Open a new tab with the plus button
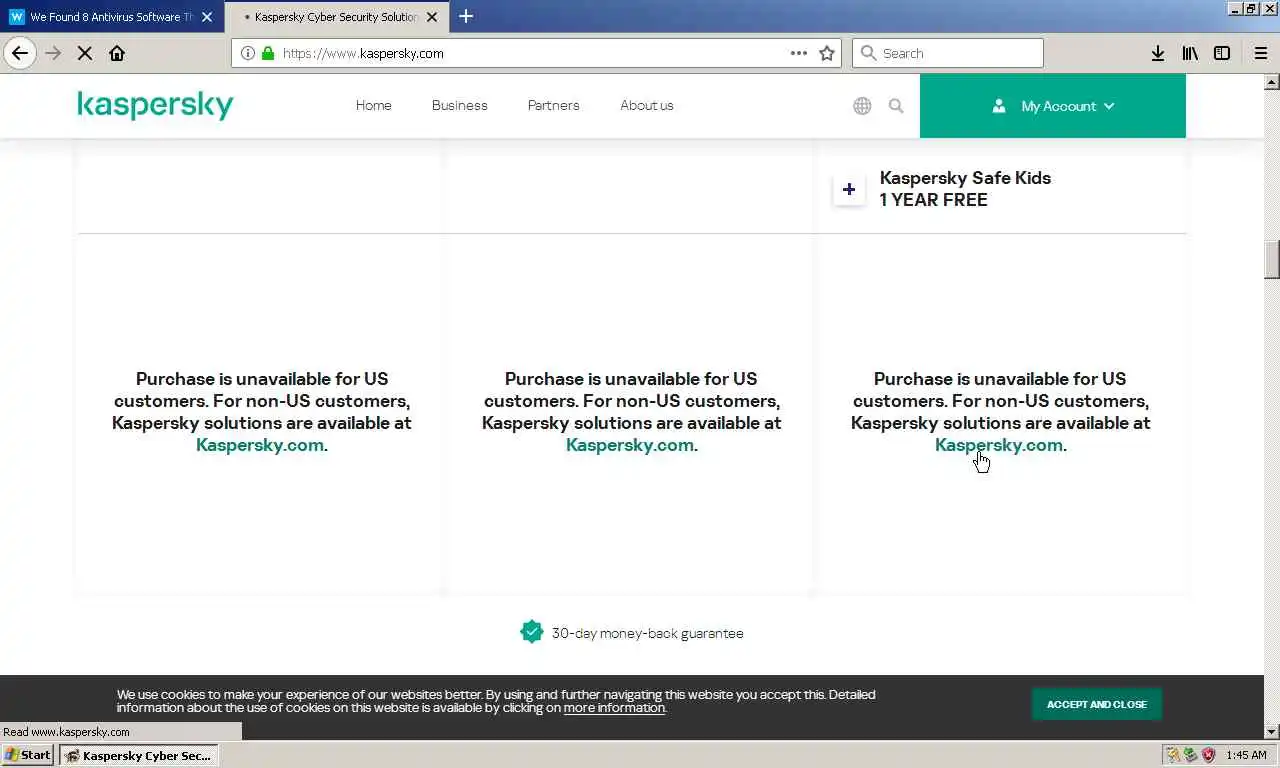1280x768 pixels. pyautogui.click(x=466, y=16)
